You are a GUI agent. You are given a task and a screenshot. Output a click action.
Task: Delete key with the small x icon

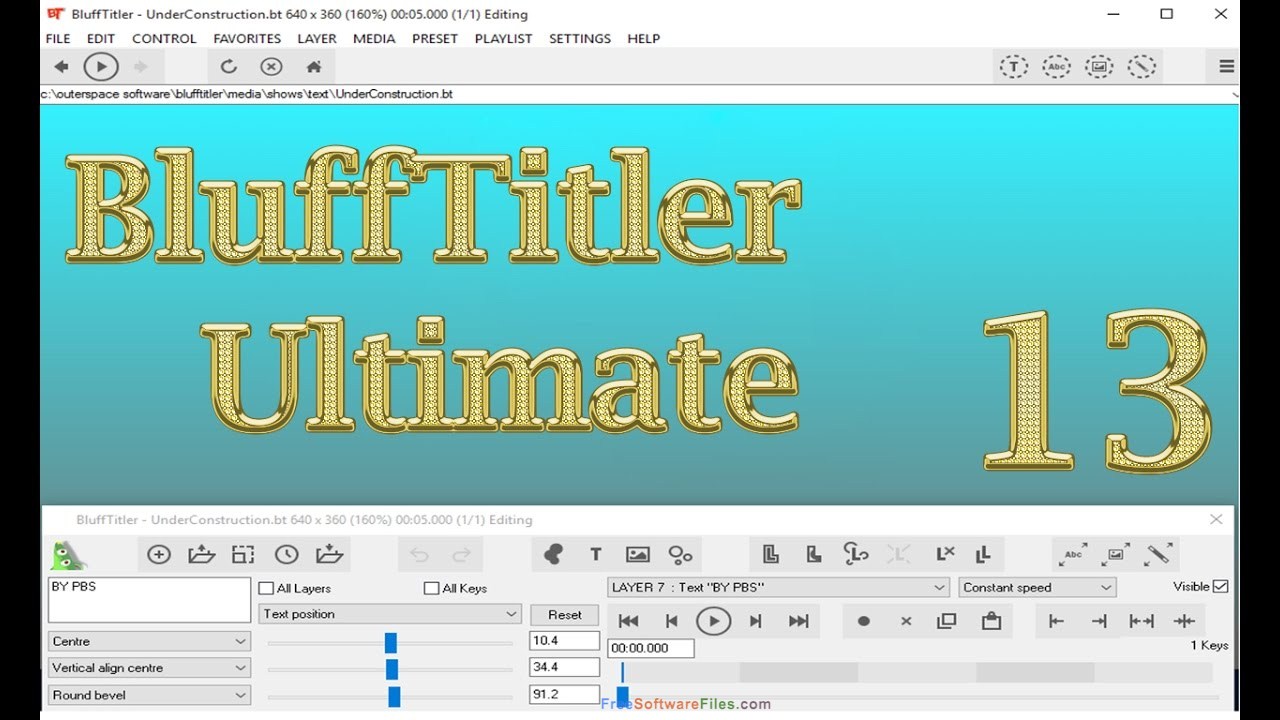(x=906, y=621)
